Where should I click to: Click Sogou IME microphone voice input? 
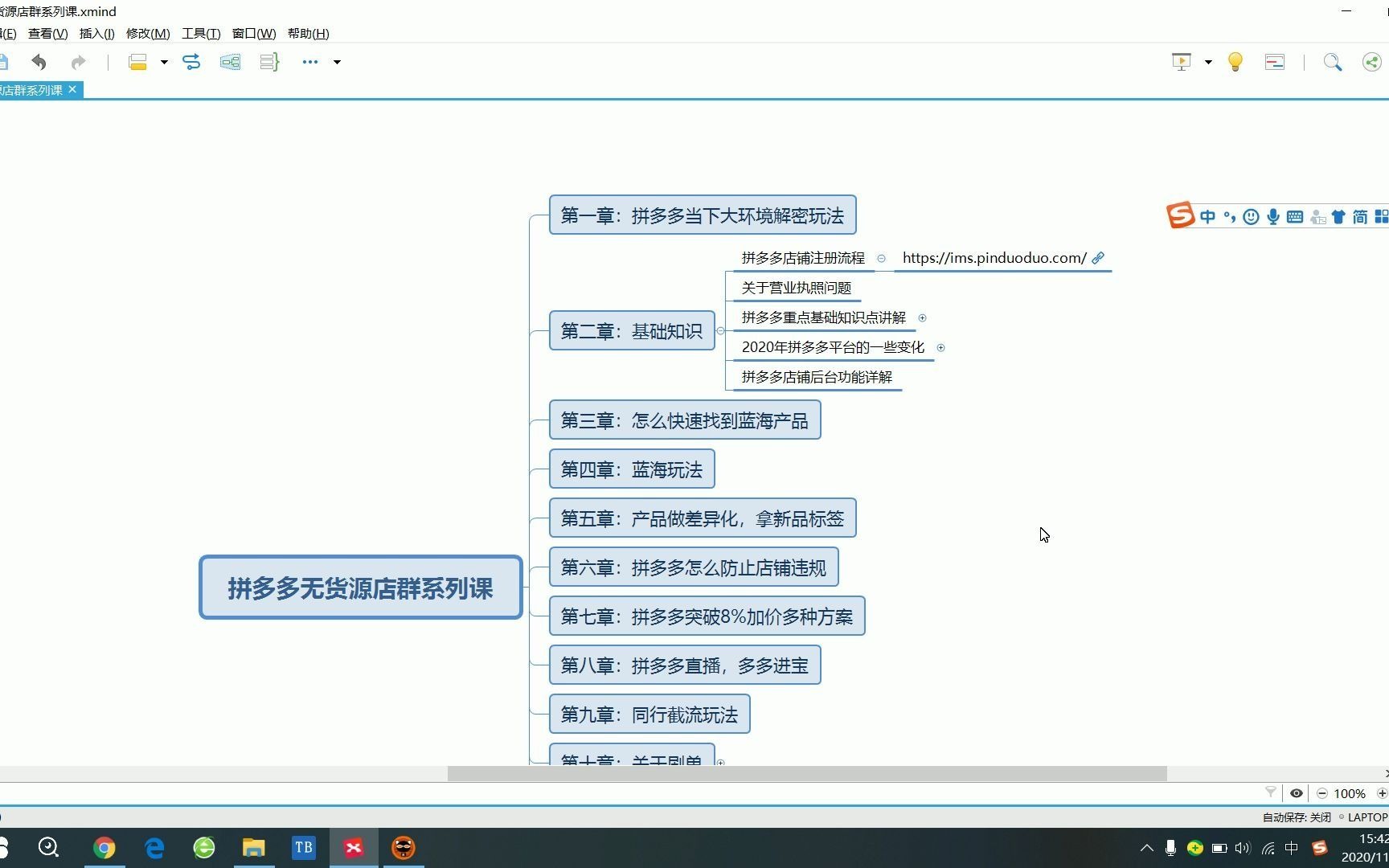tap(1273, 217)
